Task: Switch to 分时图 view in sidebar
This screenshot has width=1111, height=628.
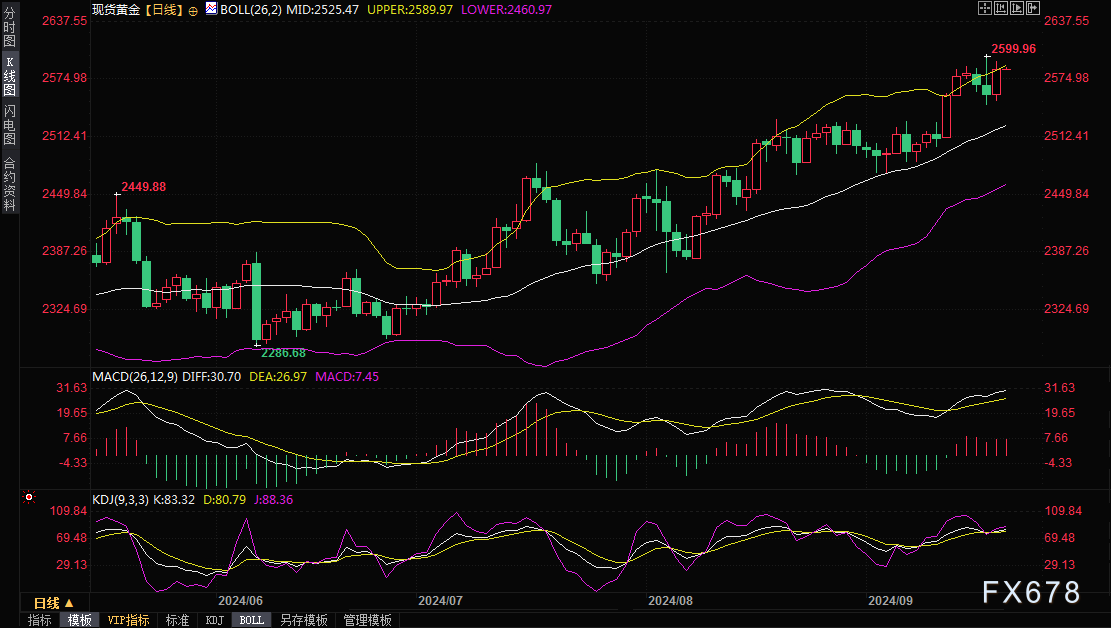Action: click(9, 26)
